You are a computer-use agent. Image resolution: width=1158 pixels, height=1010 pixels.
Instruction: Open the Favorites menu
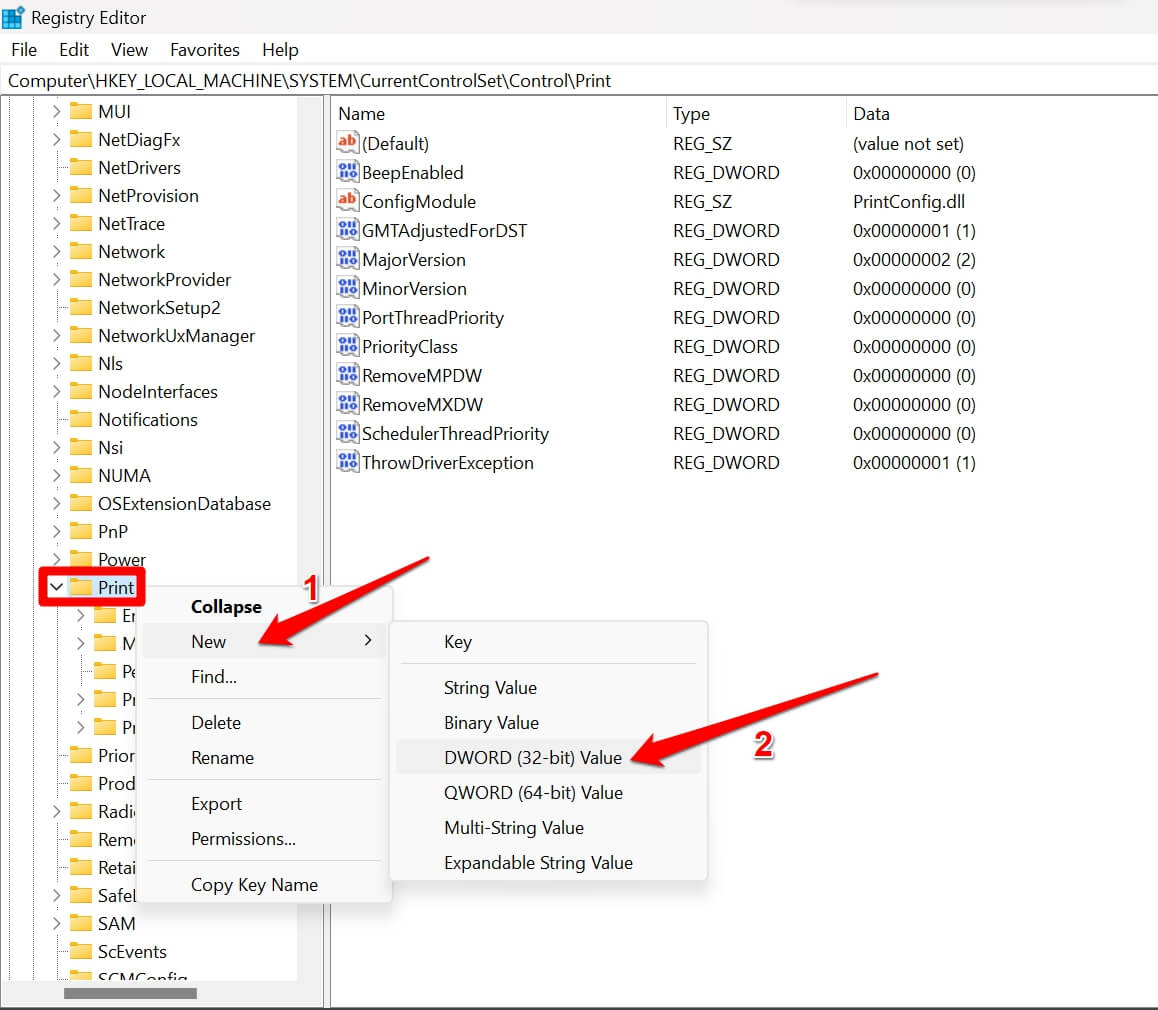(204, 49)
